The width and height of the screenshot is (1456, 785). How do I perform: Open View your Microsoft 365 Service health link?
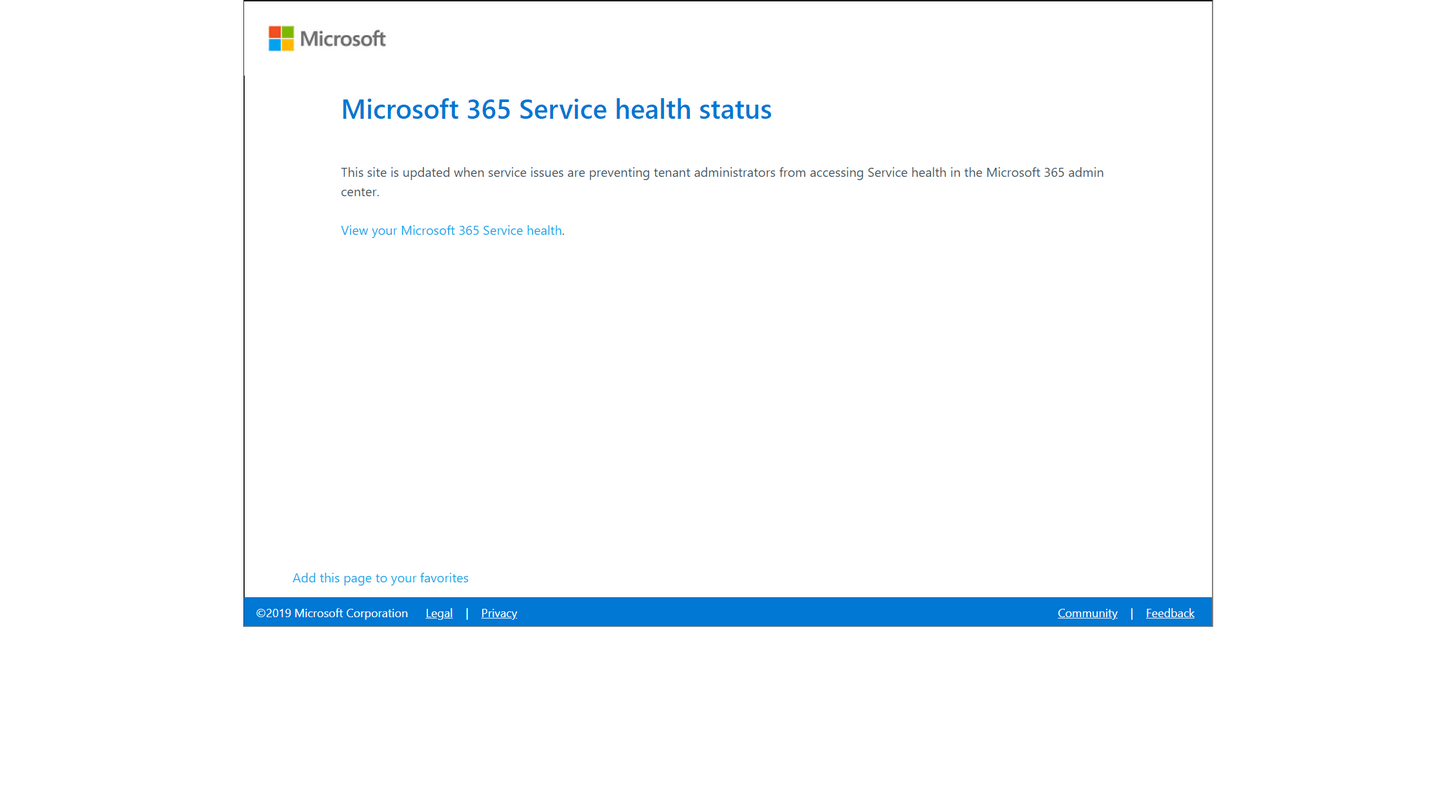451,230
